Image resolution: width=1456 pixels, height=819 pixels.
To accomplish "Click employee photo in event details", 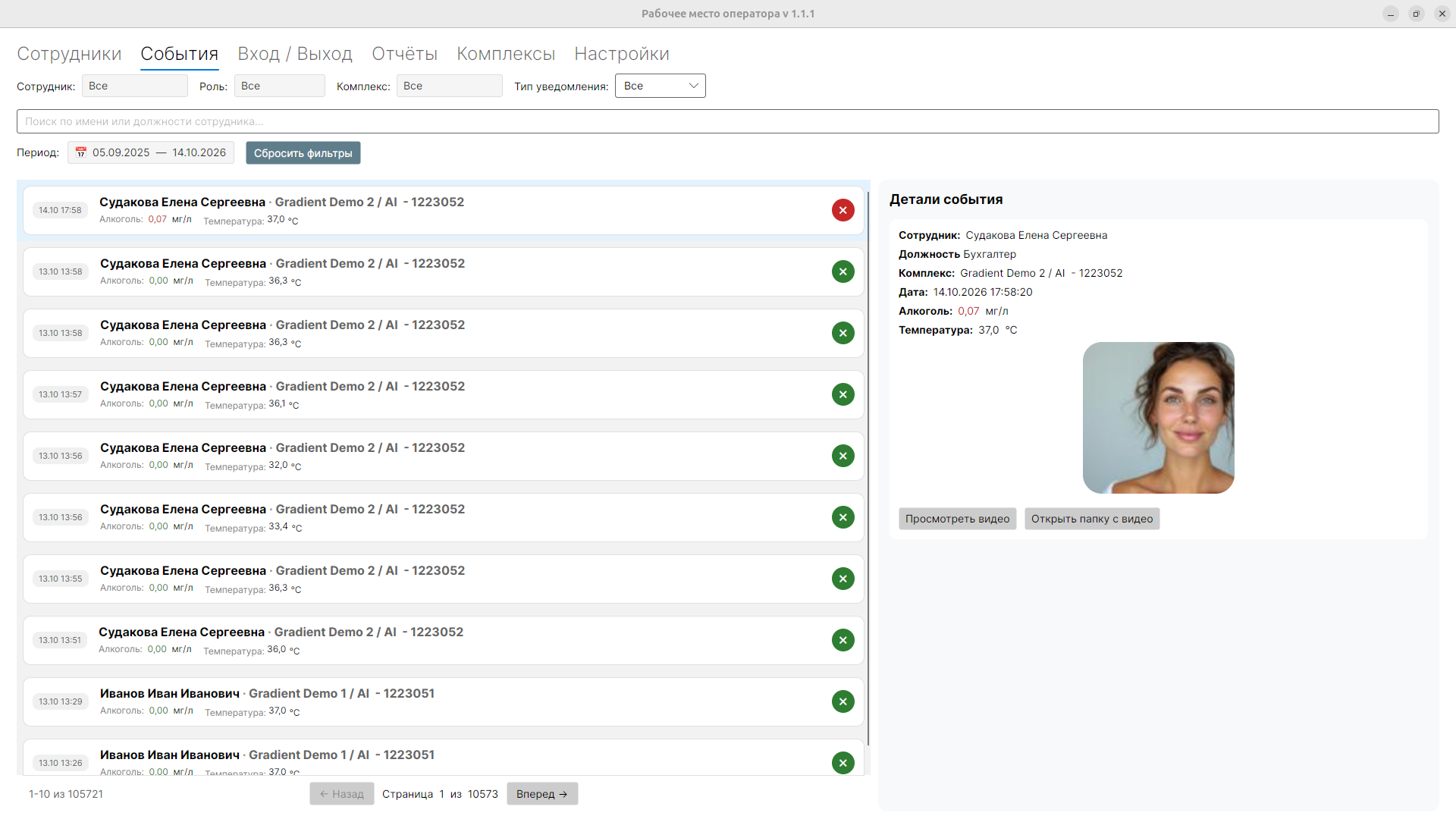I will pos(1159,418).
